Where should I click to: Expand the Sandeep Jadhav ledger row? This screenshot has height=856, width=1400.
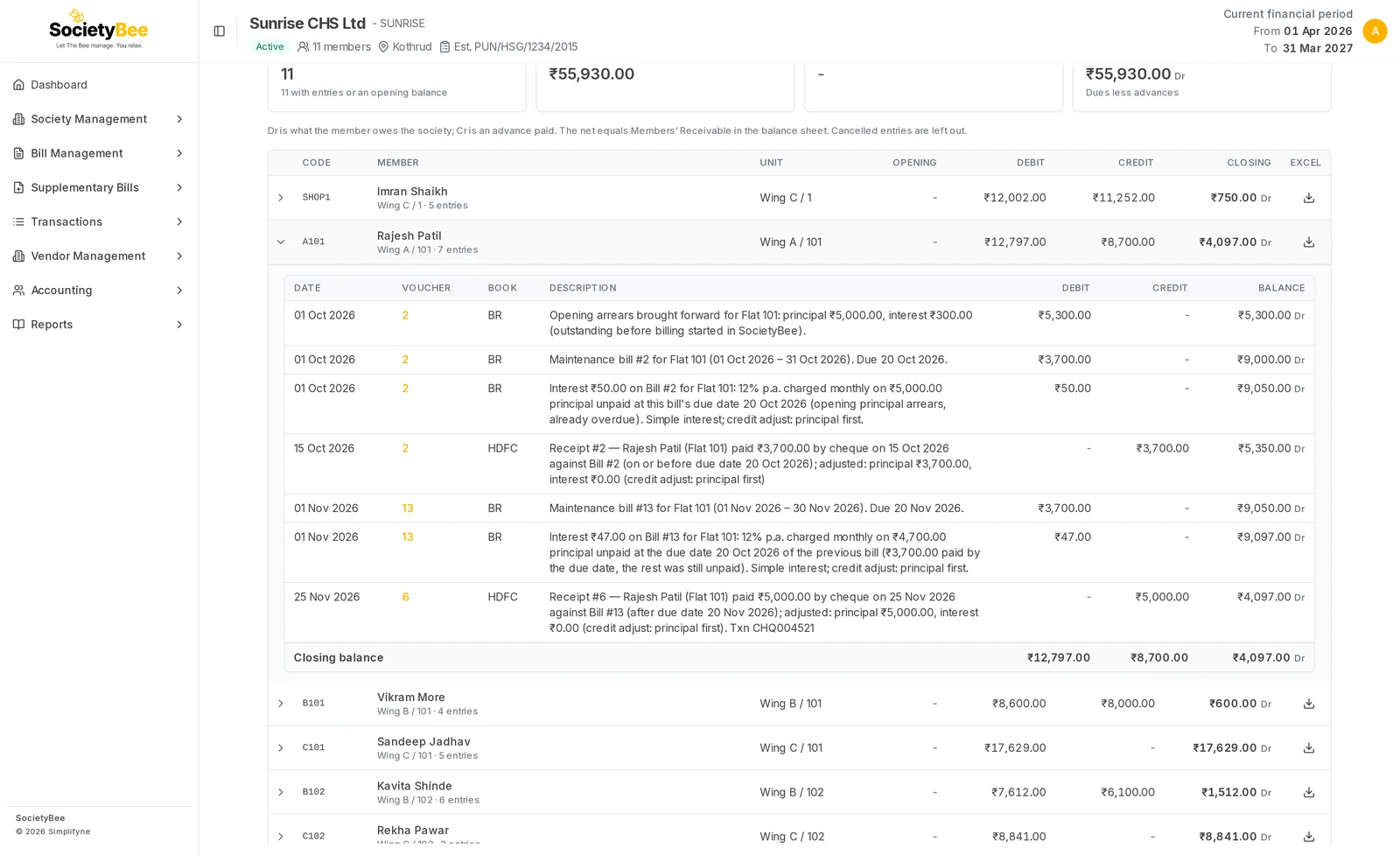click(x=281, y=748)
